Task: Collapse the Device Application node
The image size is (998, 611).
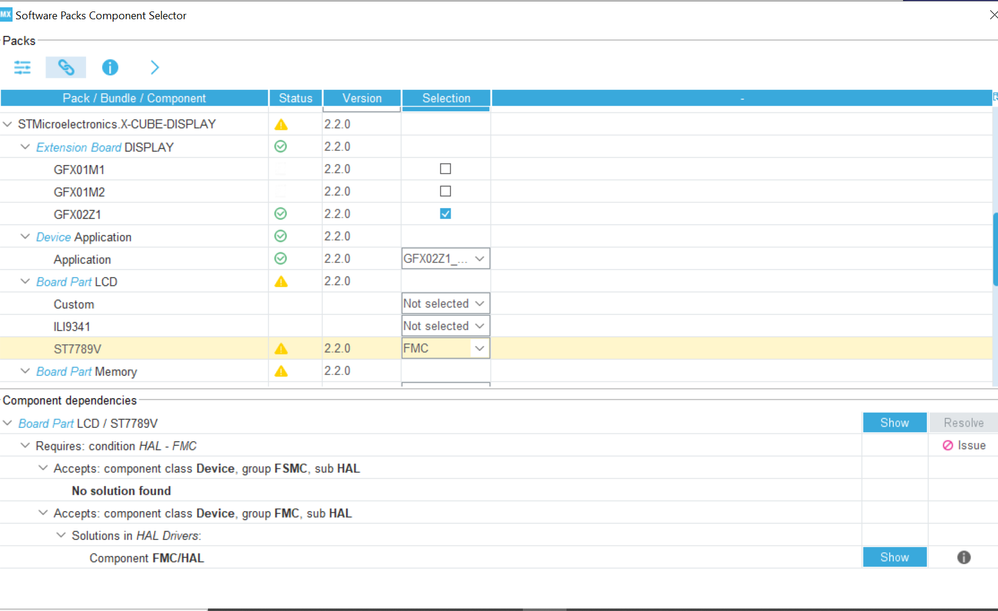Action: point(25,237)
